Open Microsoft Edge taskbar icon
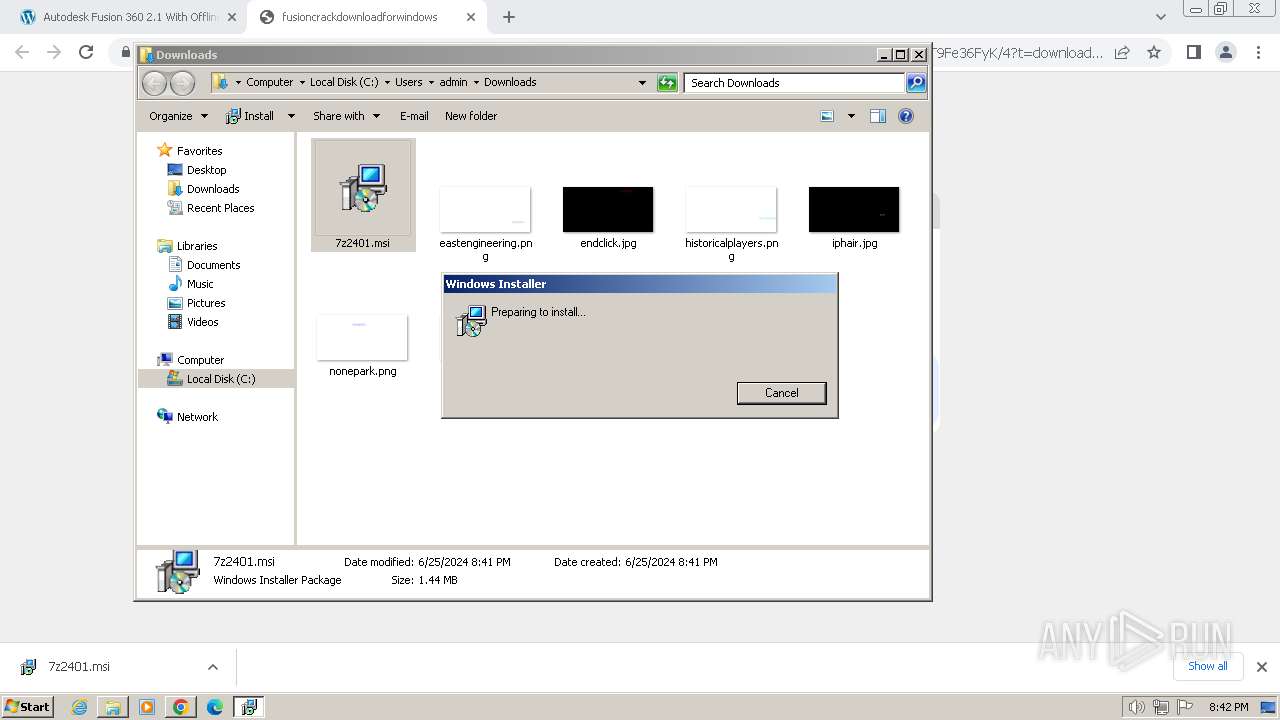Viewport: 1280px width, 720px height. coord(215,707)
